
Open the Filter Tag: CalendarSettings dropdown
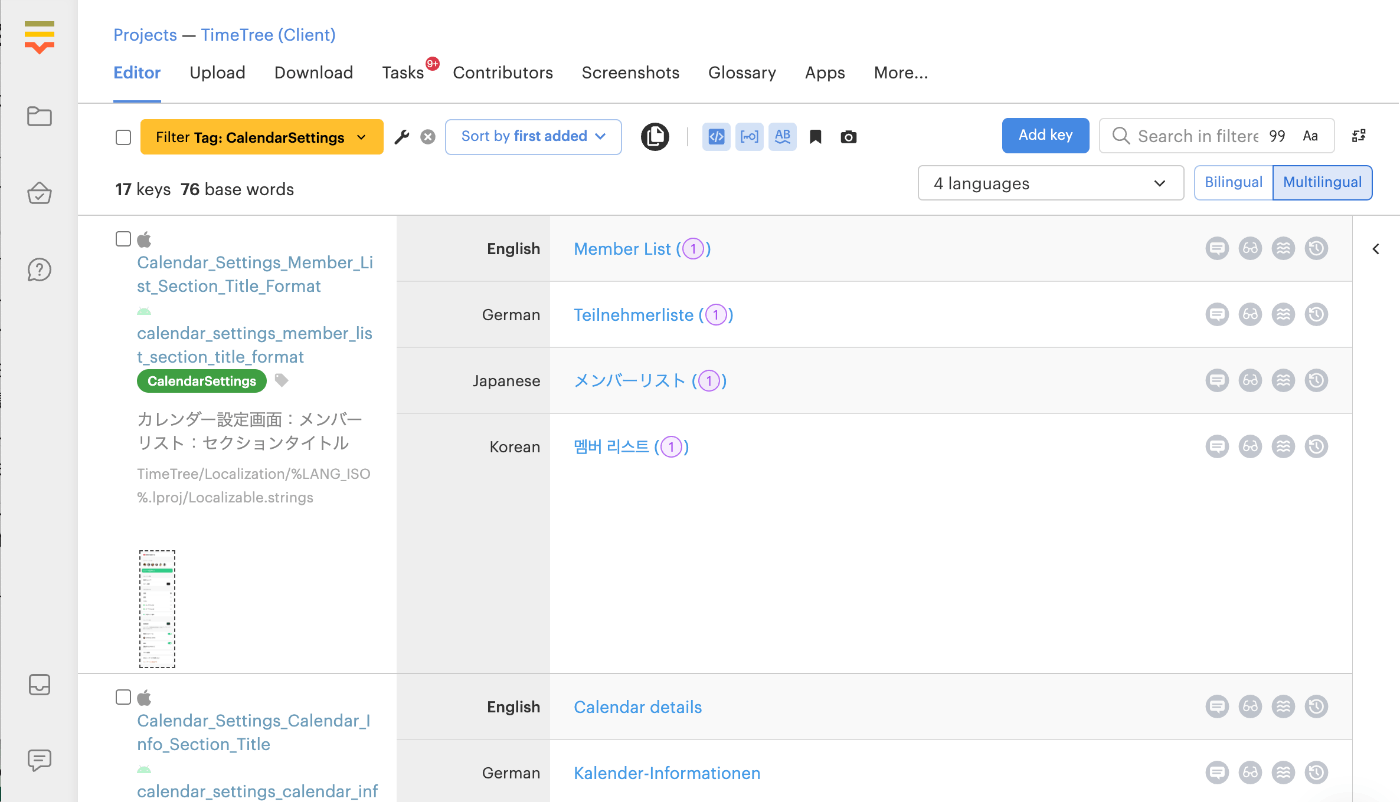(262, 137)
